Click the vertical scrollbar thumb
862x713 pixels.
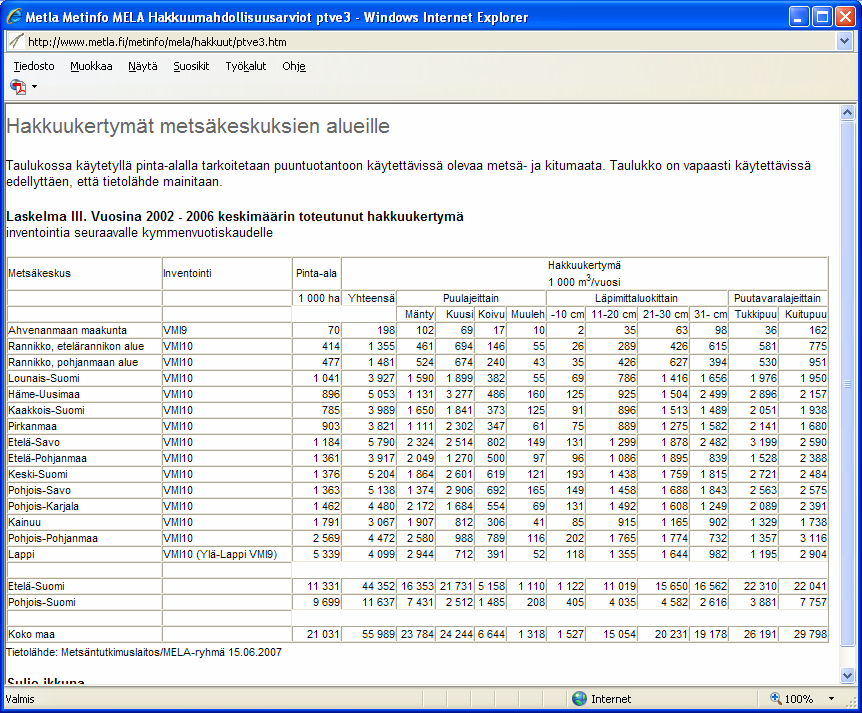point(847,383)
